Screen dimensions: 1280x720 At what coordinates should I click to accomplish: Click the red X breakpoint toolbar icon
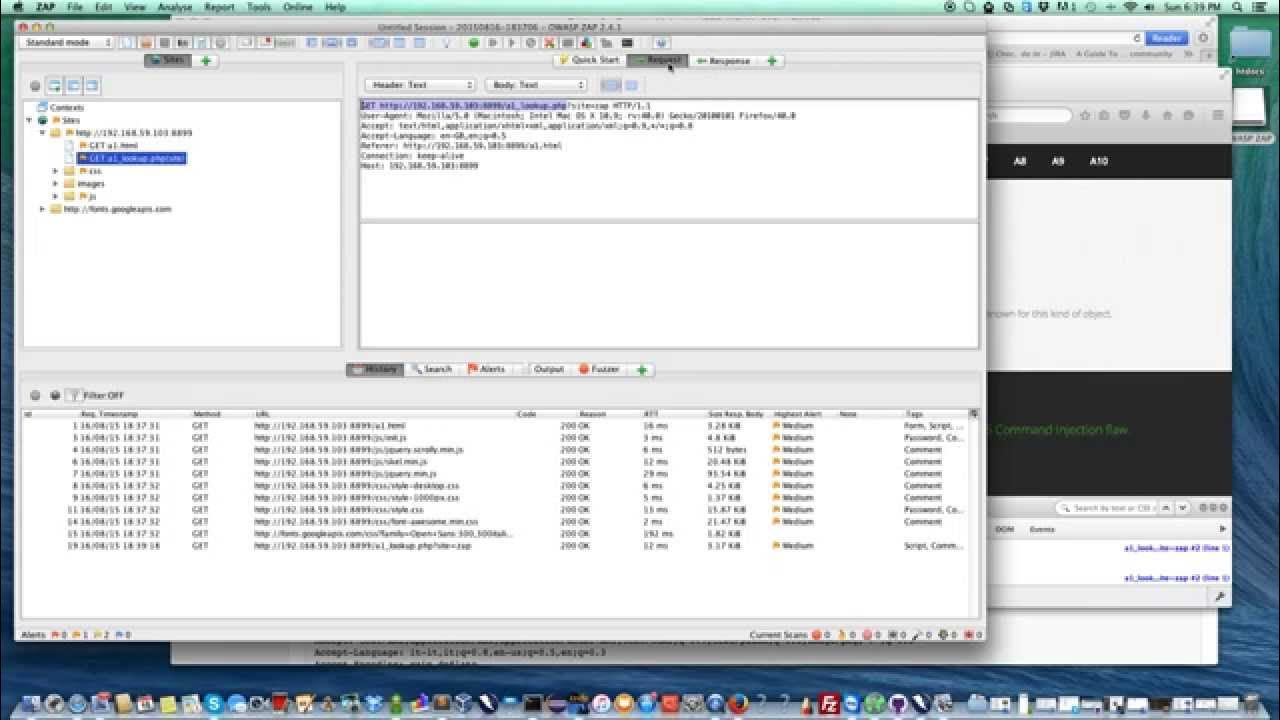tap(548, 42)
